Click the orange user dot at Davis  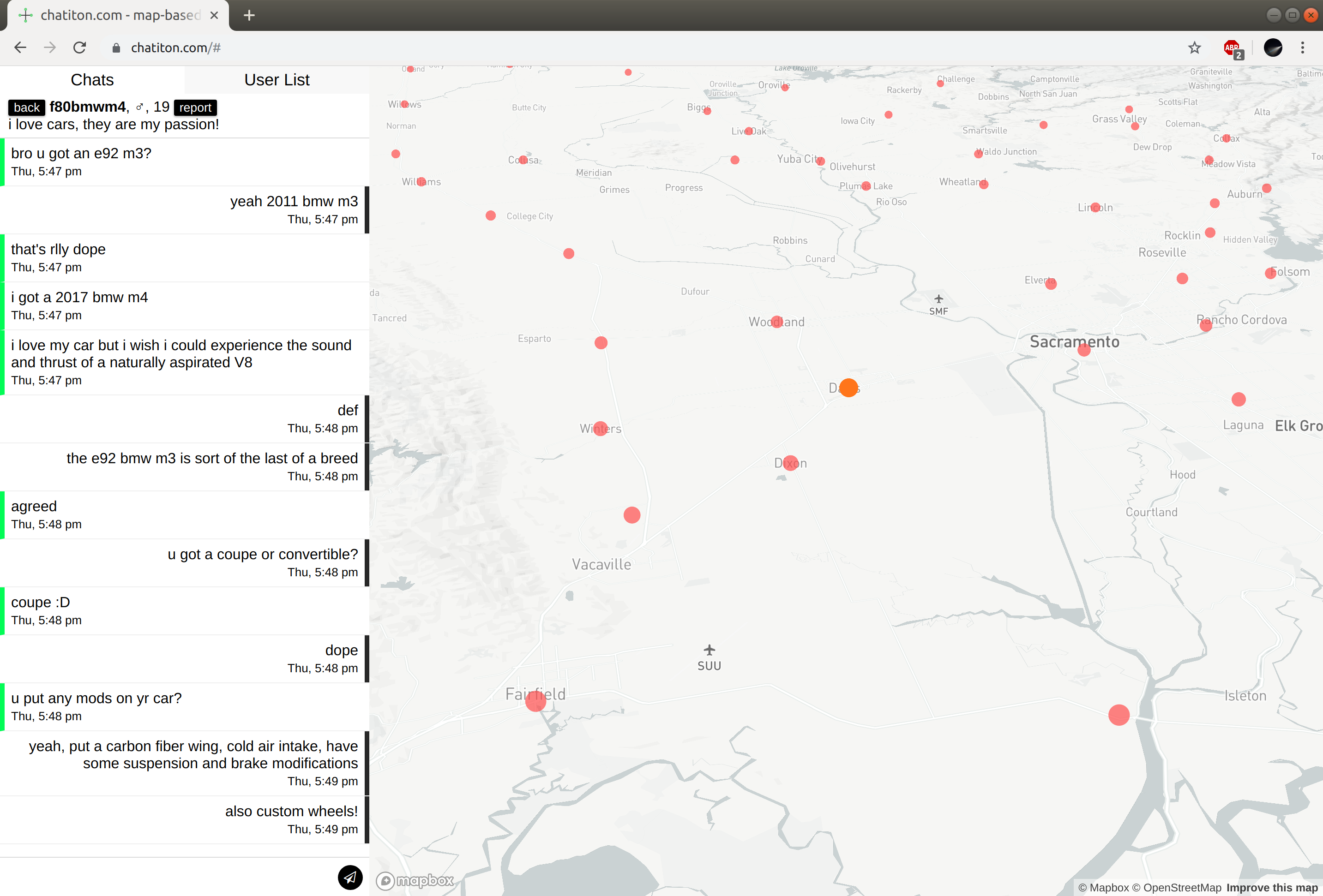(848, 388)
